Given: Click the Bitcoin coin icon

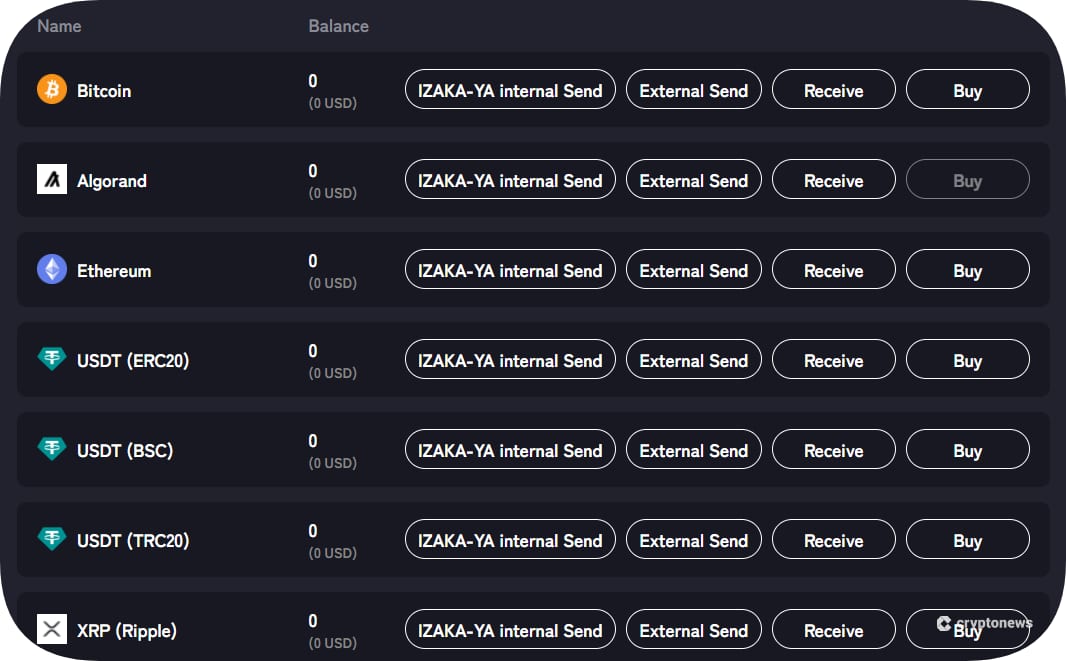Looking at the screenshot, I should coord(52,90).
